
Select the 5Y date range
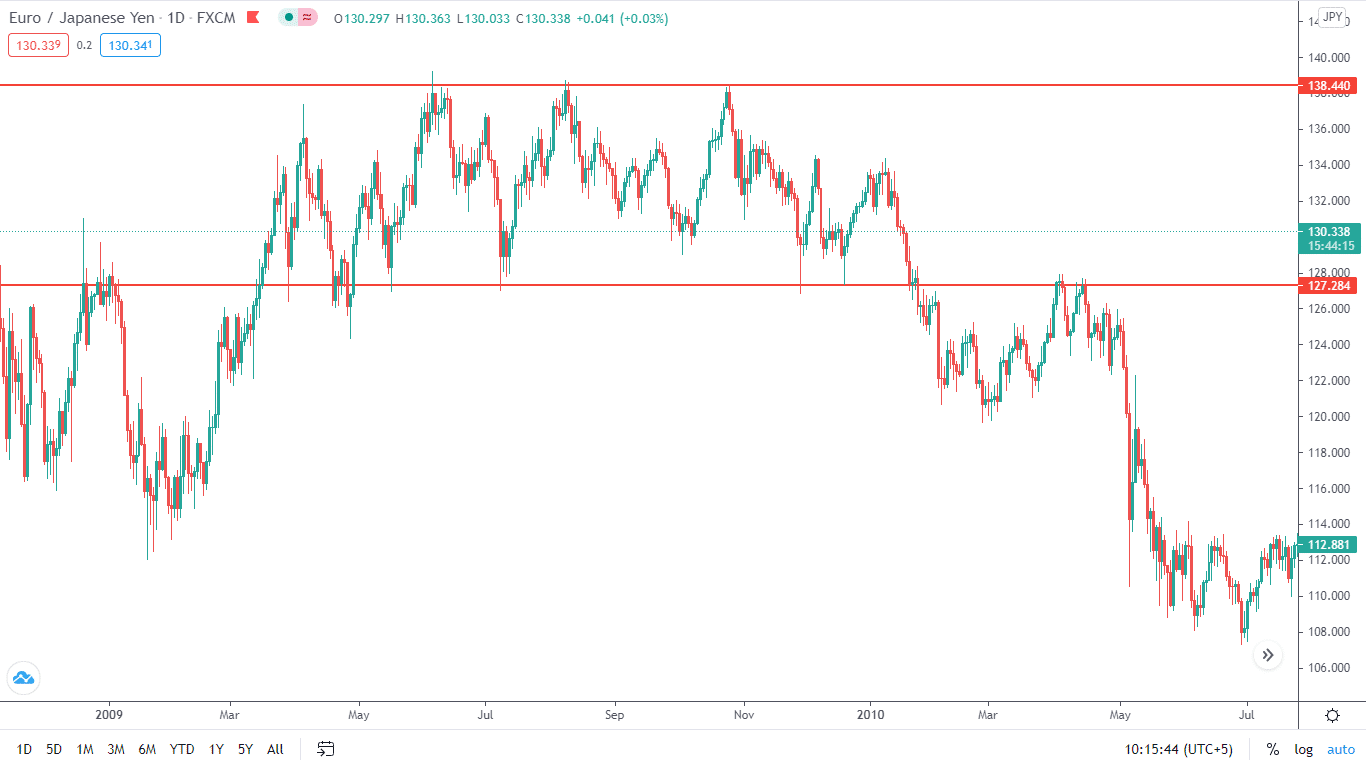[245, 749]
